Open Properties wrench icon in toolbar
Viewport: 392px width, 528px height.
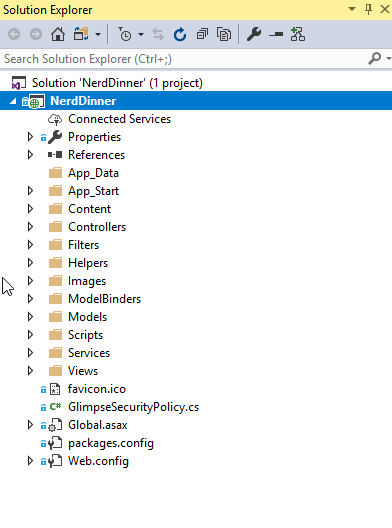[254, 34]
